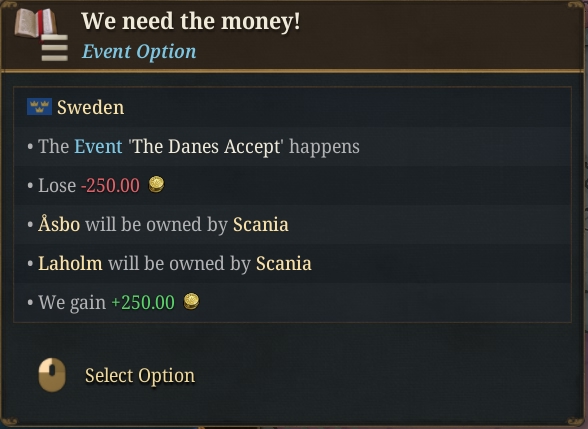Click the Laholm location name
The image size is (588, 429).
pos(70,263)
